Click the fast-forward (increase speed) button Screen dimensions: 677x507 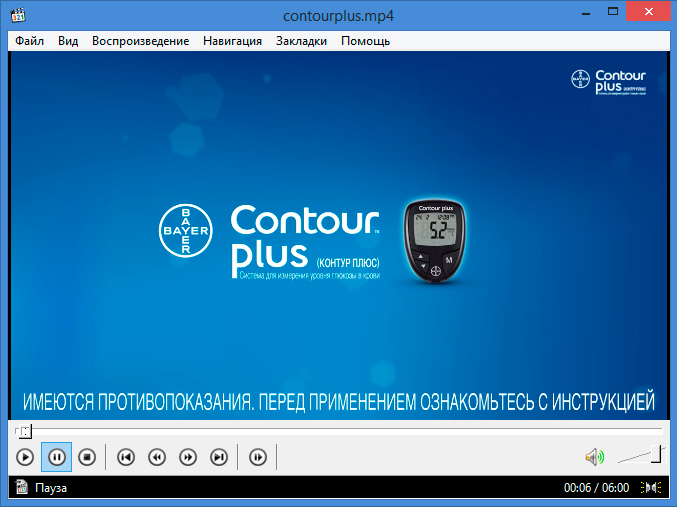click(x=188, y=457)
